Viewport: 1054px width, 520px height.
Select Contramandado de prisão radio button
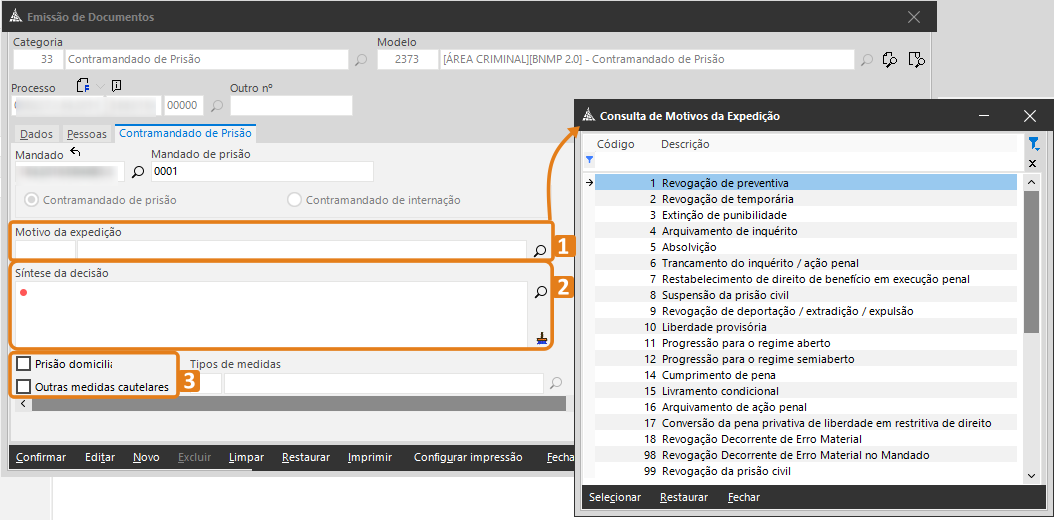30,200
